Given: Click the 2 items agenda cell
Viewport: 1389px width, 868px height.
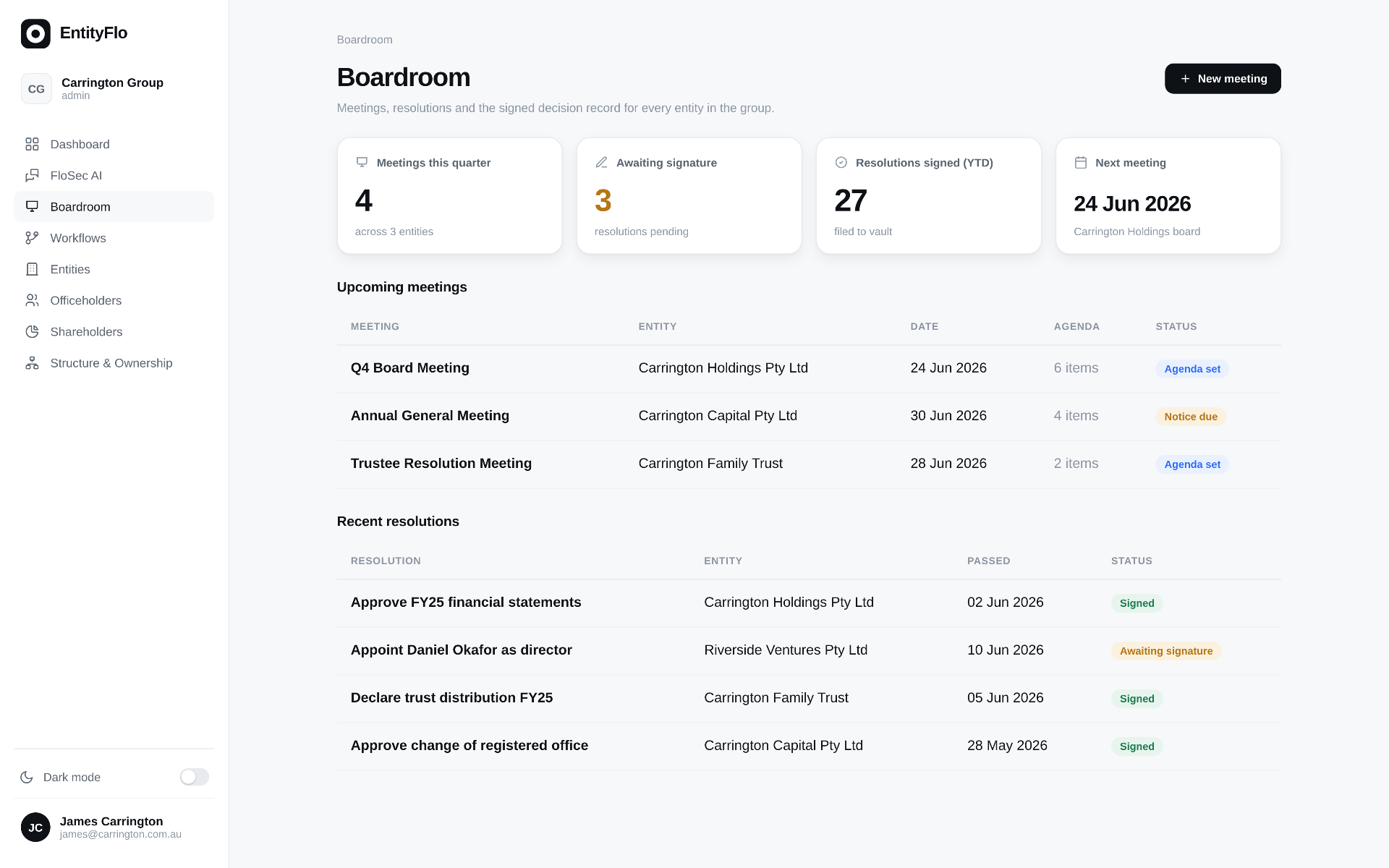Looking at the screenshot, I should [1076, 464].
